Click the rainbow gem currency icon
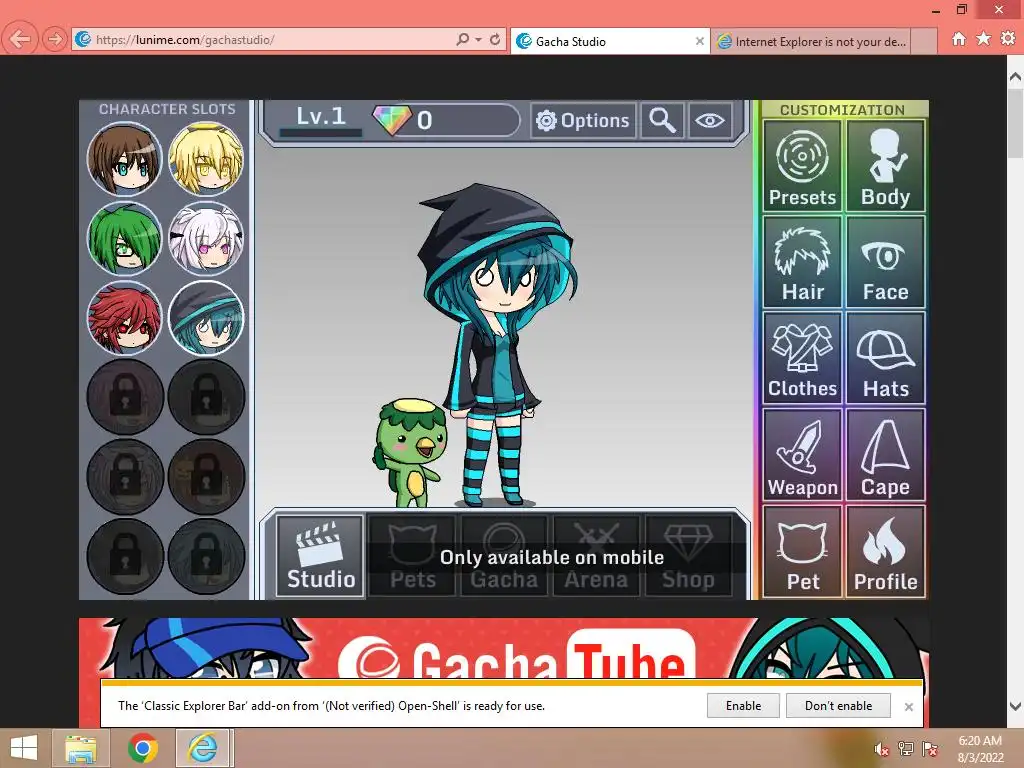 pos(392,120)
